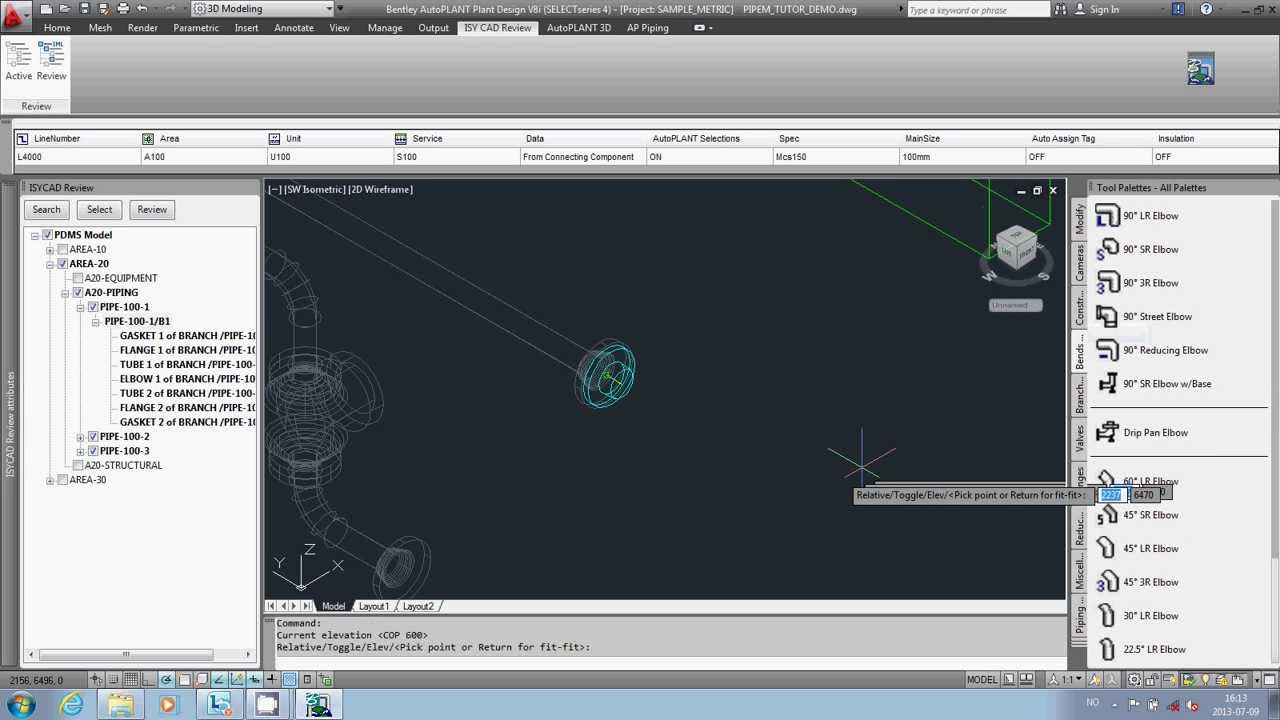Uncheck the A20-PIPING checkbox

77,293
